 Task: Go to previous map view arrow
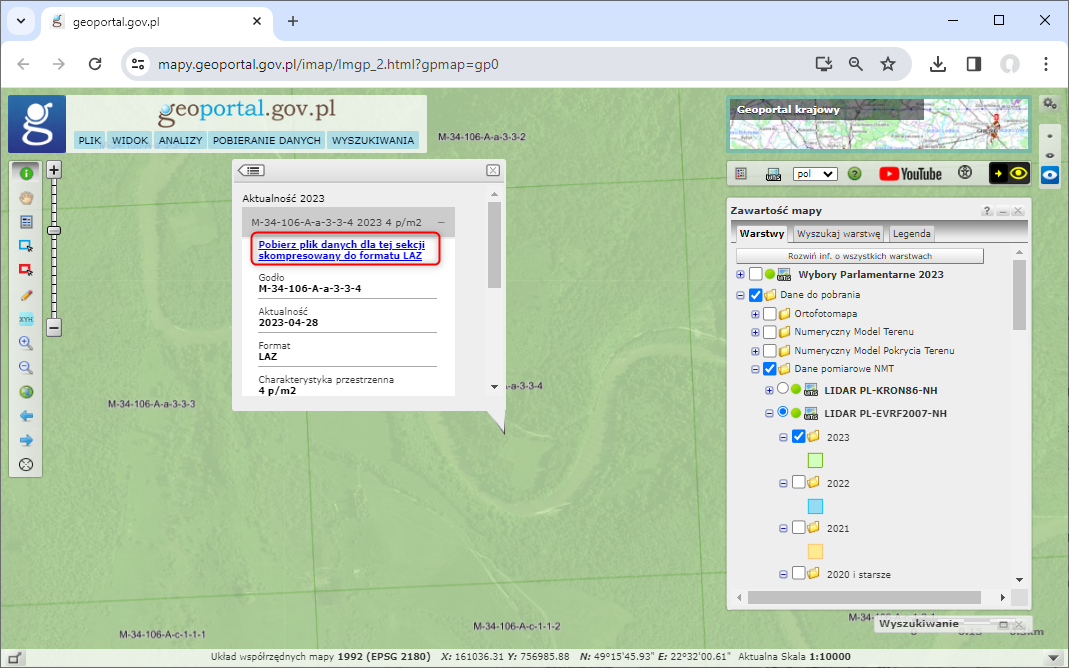tap(26, 416)
